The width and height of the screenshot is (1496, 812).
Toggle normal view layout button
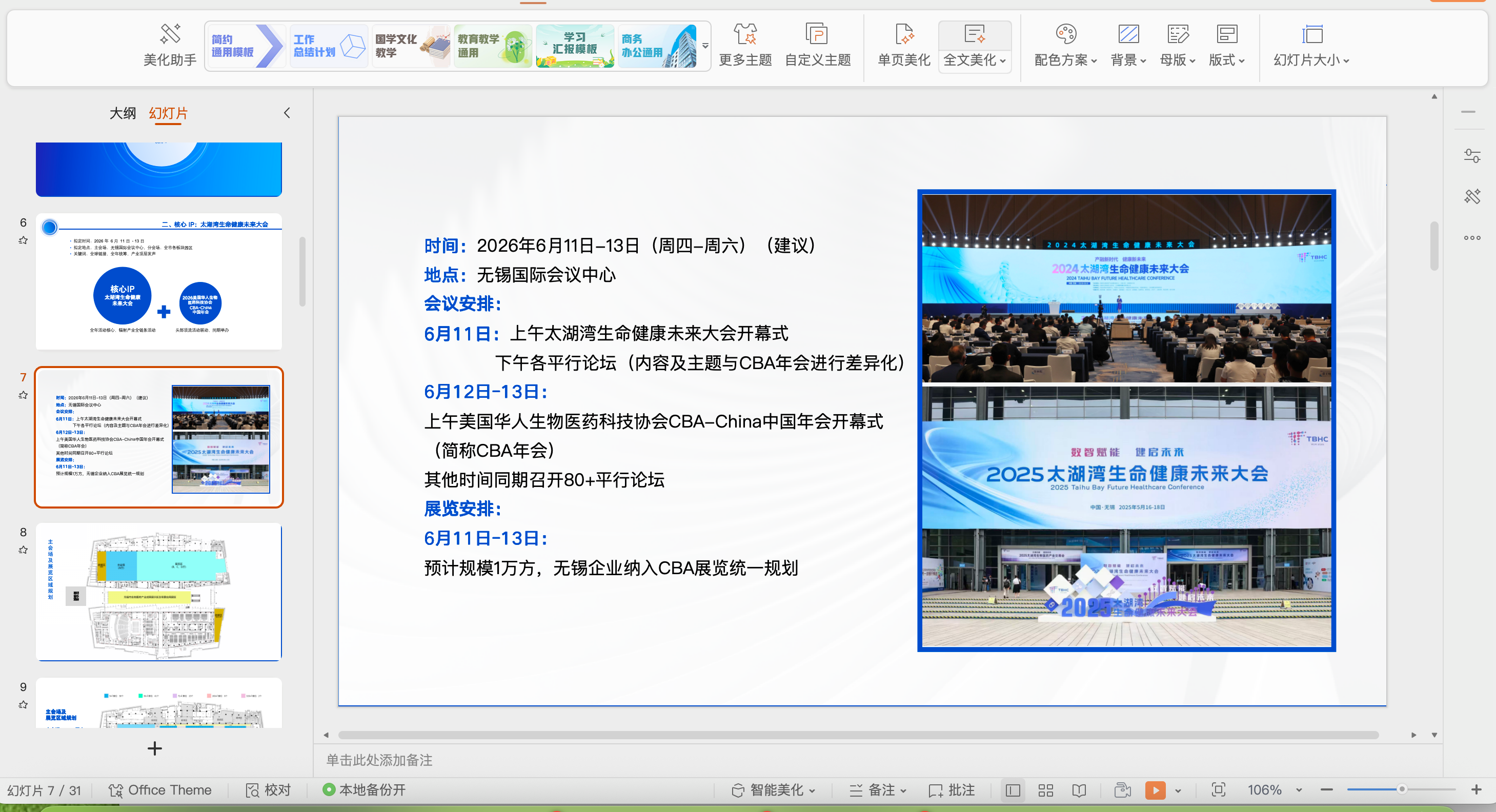[1012, 790]
